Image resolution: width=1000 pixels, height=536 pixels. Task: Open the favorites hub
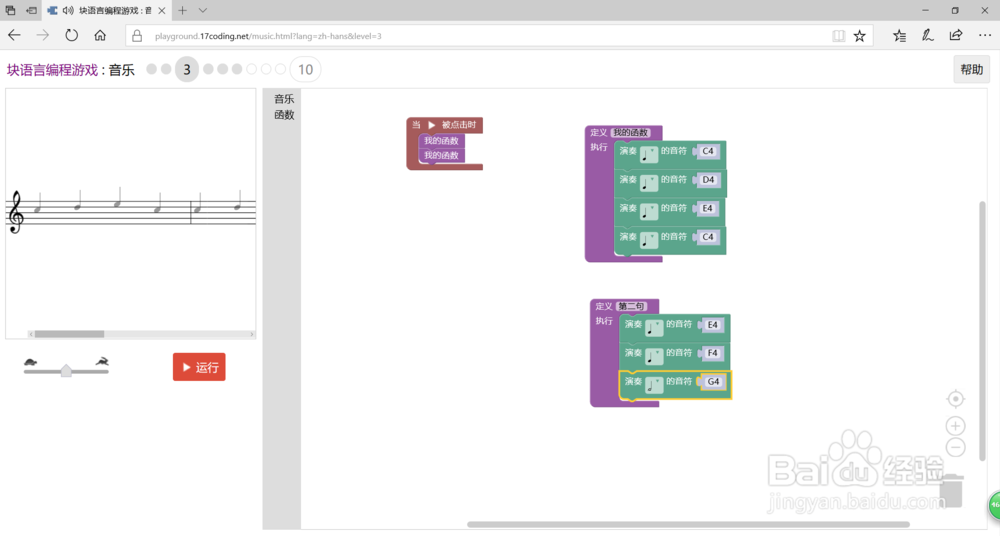click(x=899, y=36)
